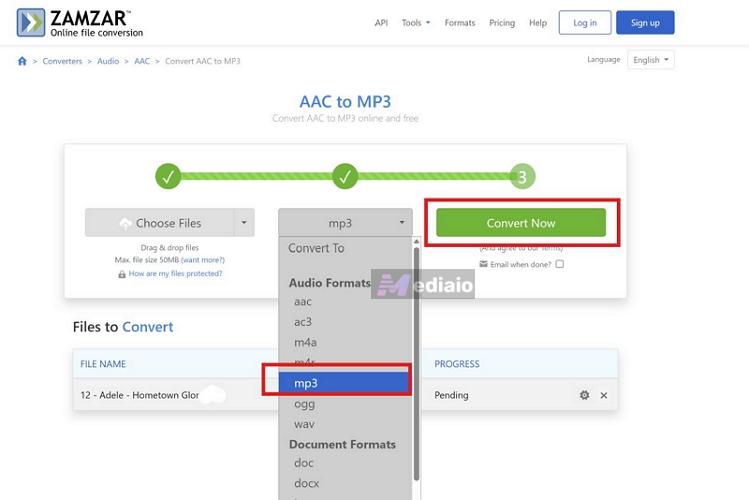Enable 'Email when done?' checkbox
The height and width of the screenshot is (500, 749).
(x=560, y=264)
